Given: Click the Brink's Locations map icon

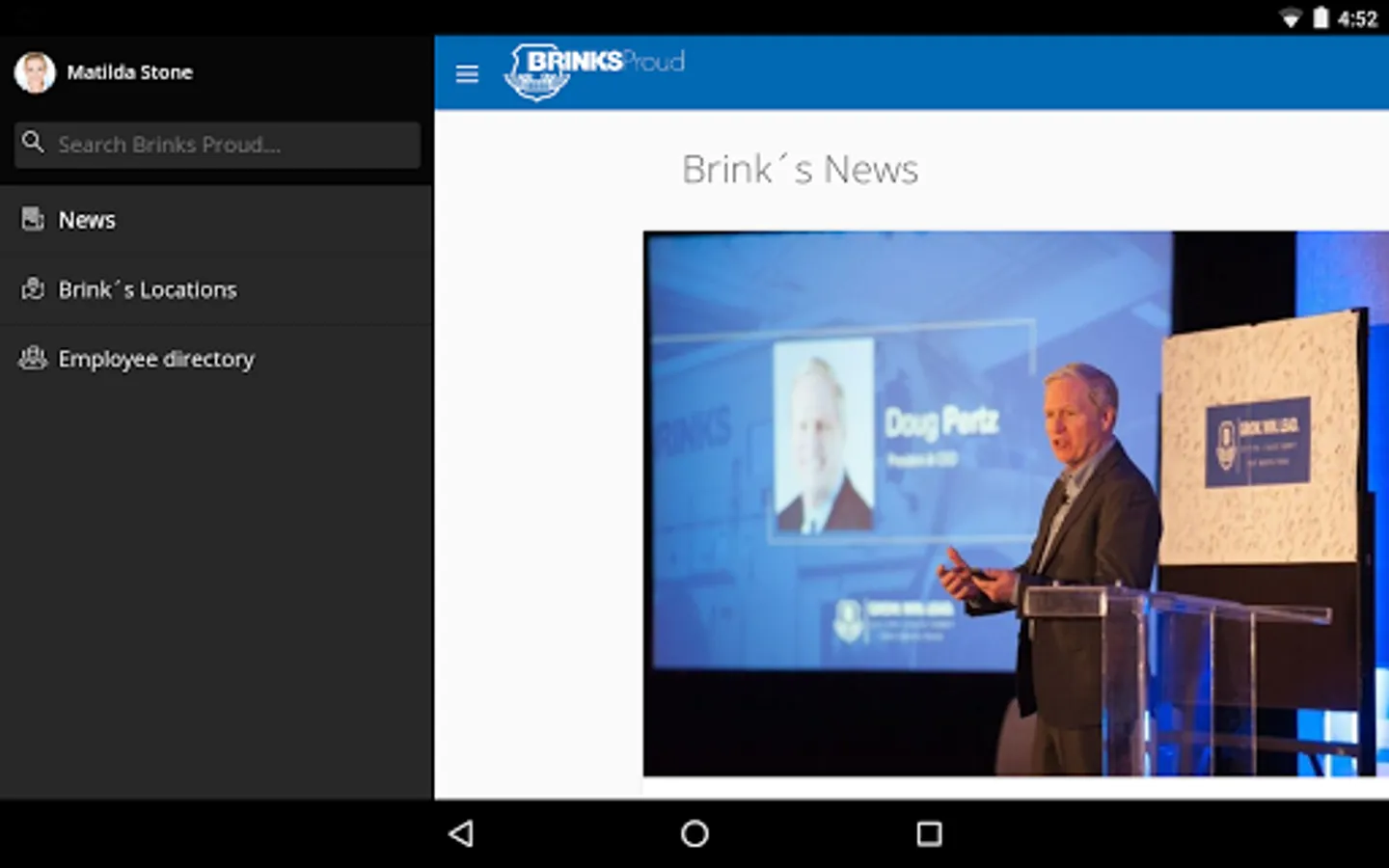Looking at the screenshot, I should [x=33, y=288].
